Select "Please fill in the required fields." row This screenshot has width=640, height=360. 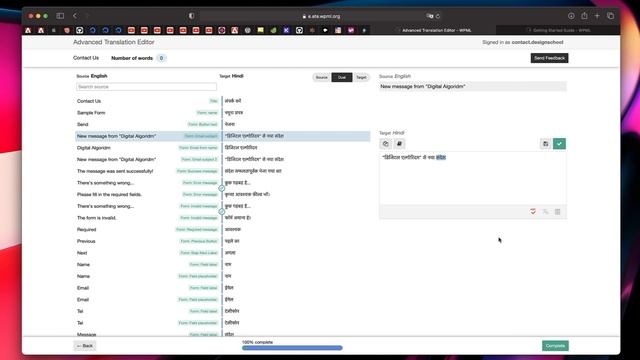(147, 194)
